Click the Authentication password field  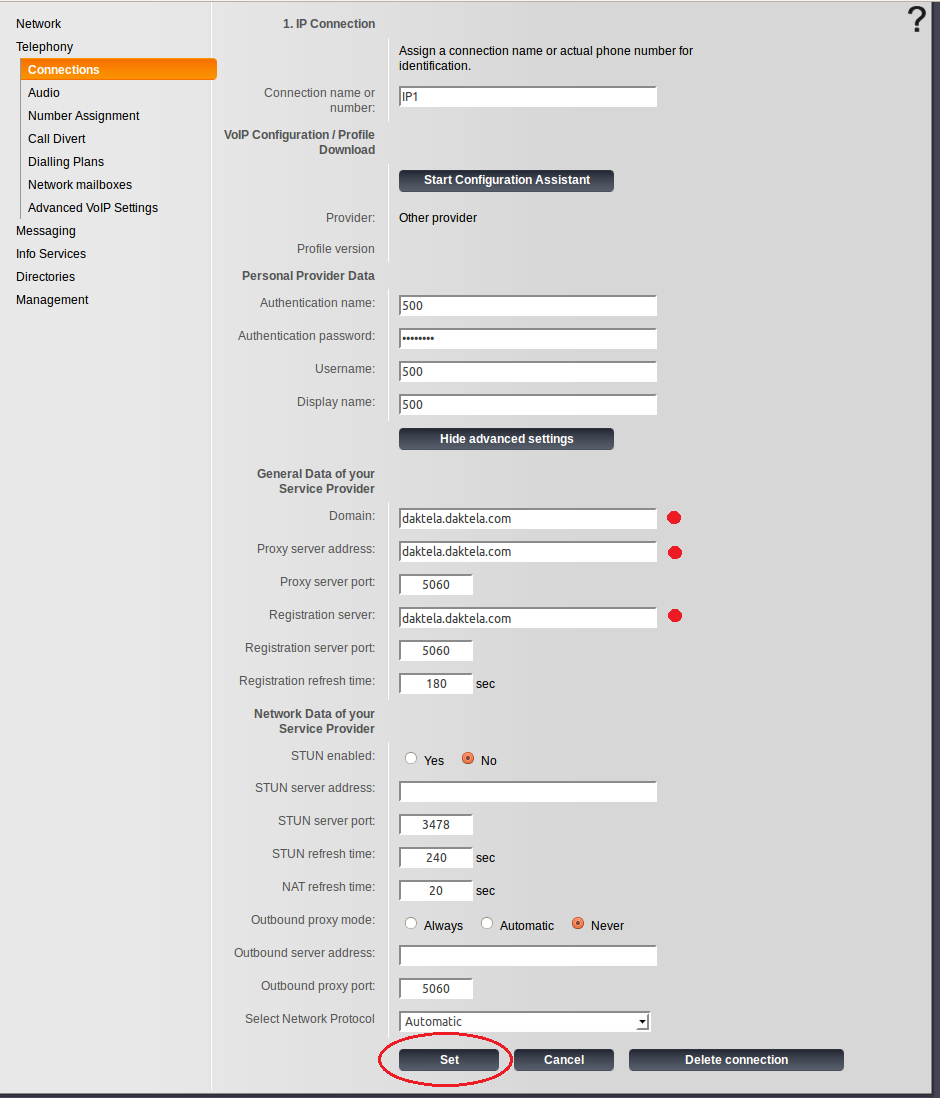[527, 338]
